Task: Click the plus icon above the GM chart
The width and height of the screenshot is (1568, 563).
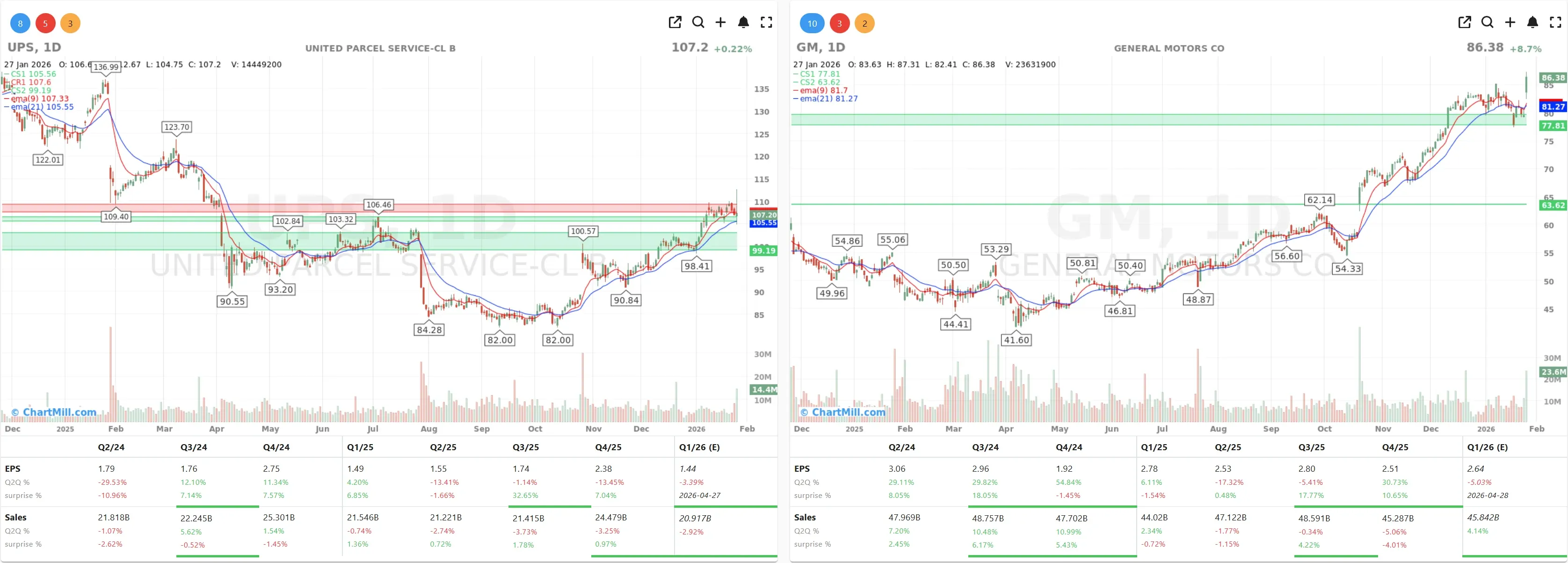Action: pos(1509,22)
